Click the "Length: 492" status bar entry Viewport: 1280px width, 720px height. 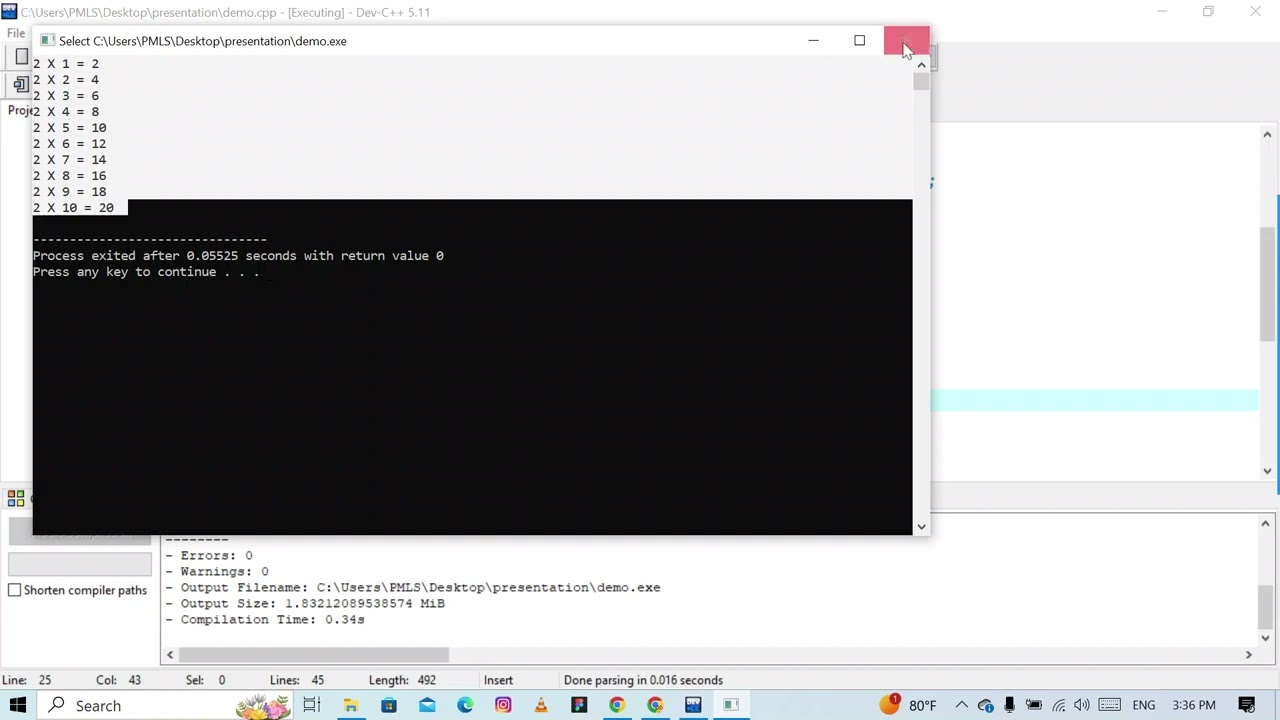click(x=402, y=680)
